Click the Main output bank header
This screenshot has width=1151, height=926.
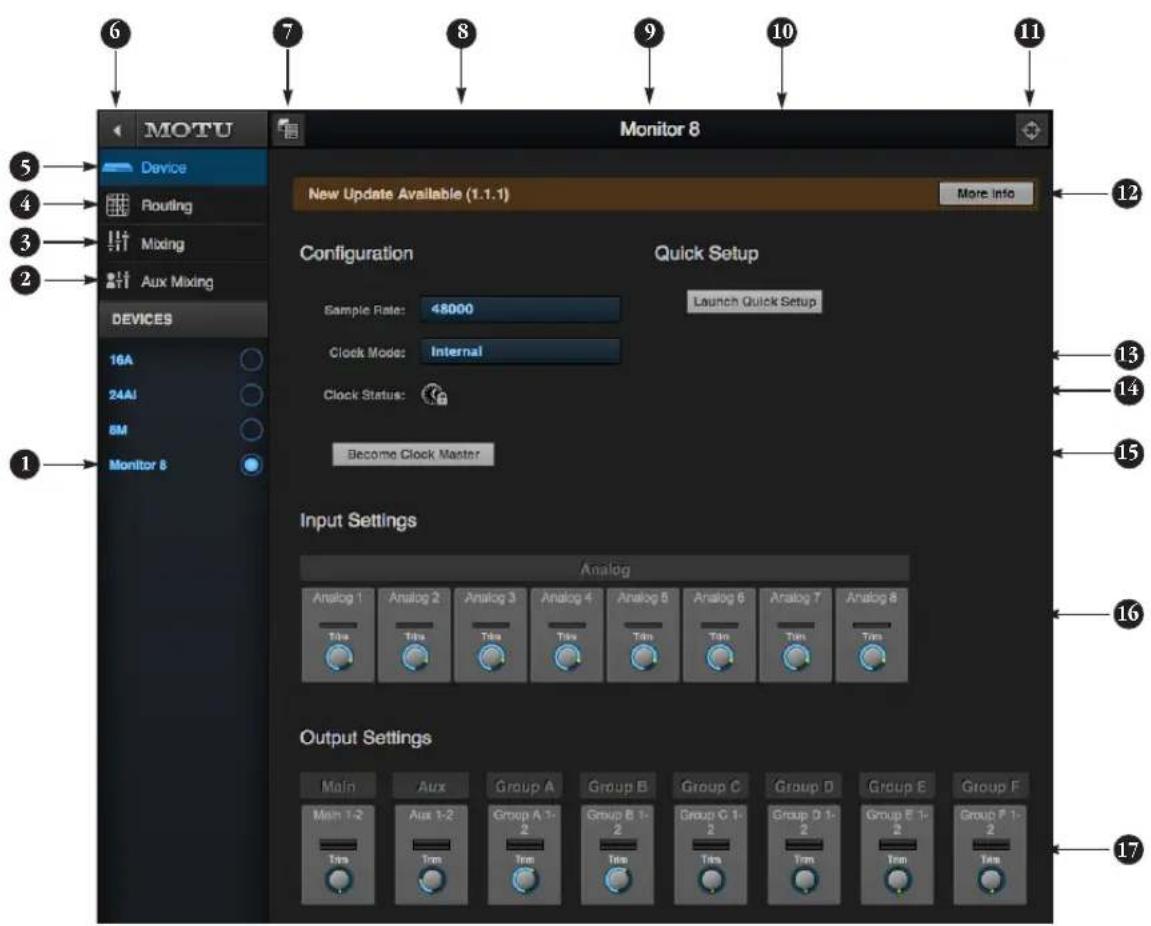[x=338, y=786]
